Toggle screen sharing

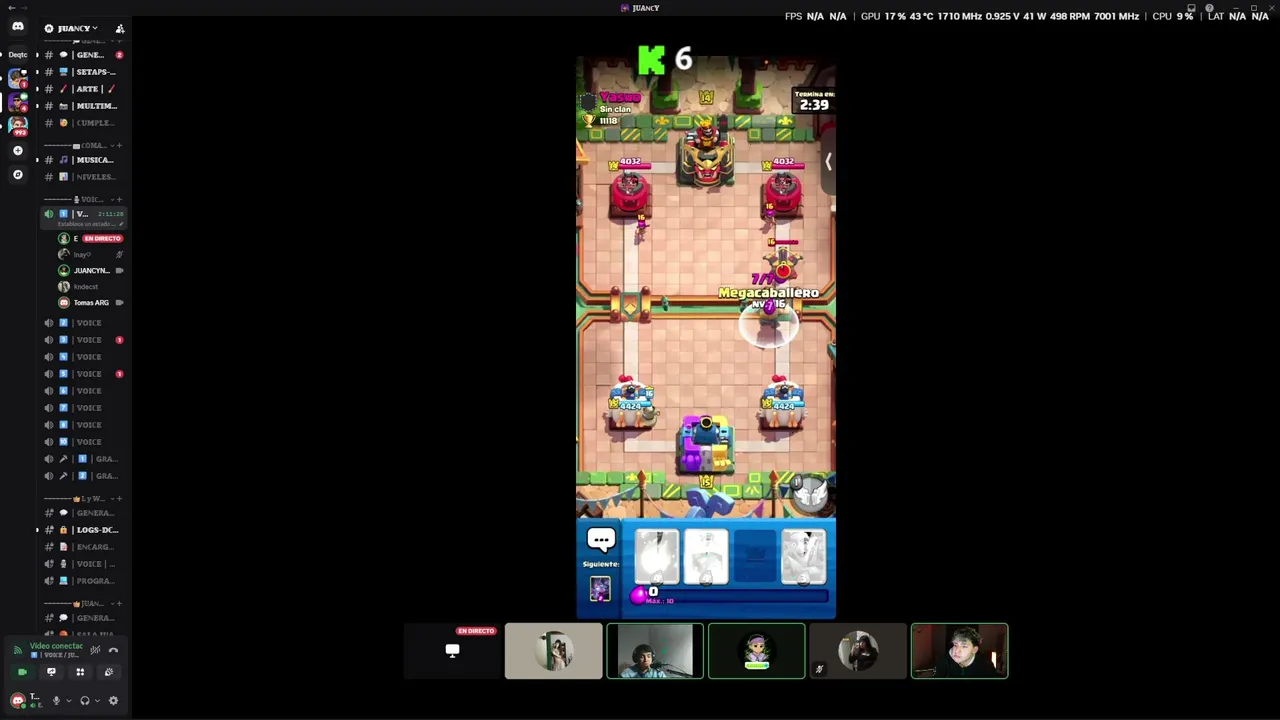point(51,672)
